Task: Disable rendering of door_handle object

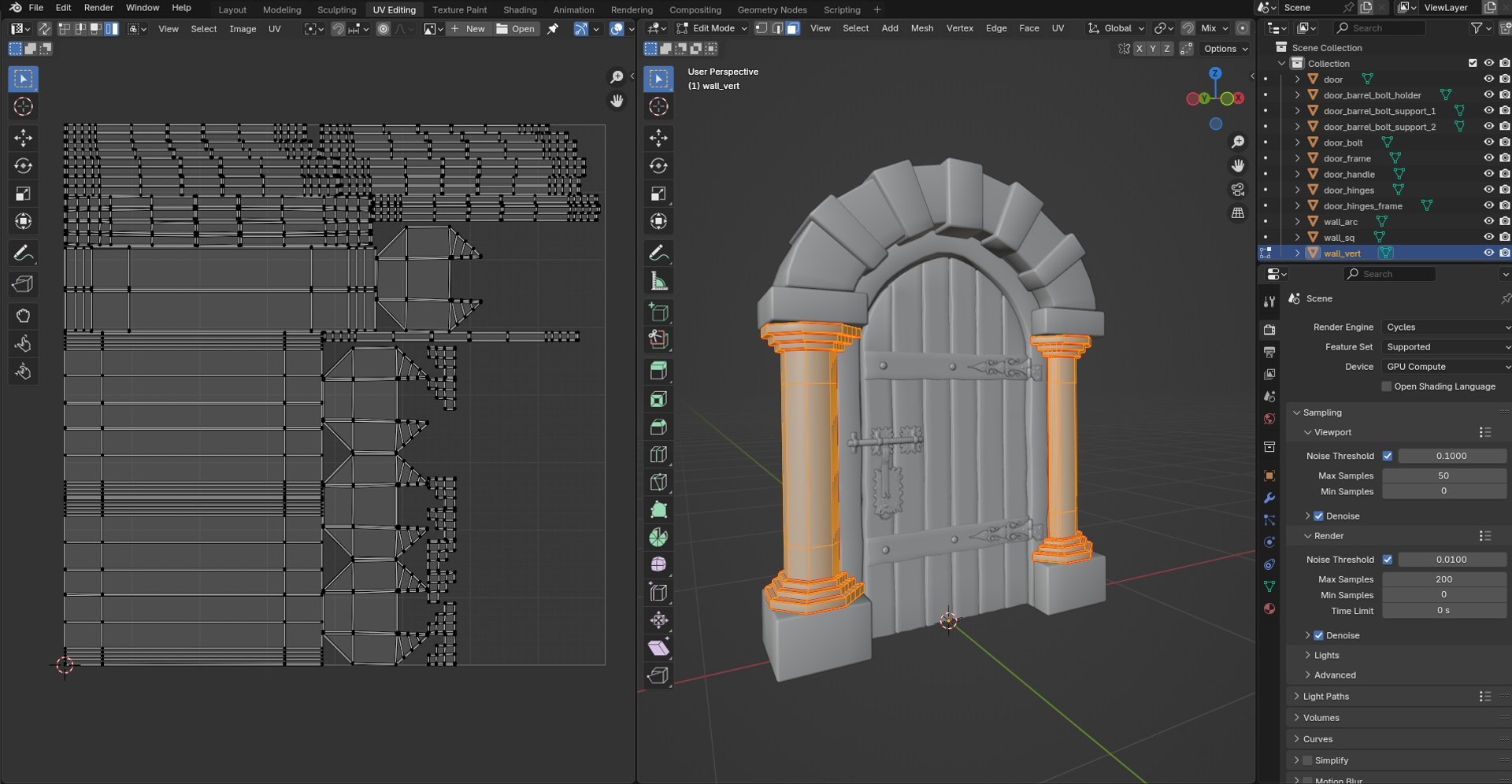Action: point(1505,174)
